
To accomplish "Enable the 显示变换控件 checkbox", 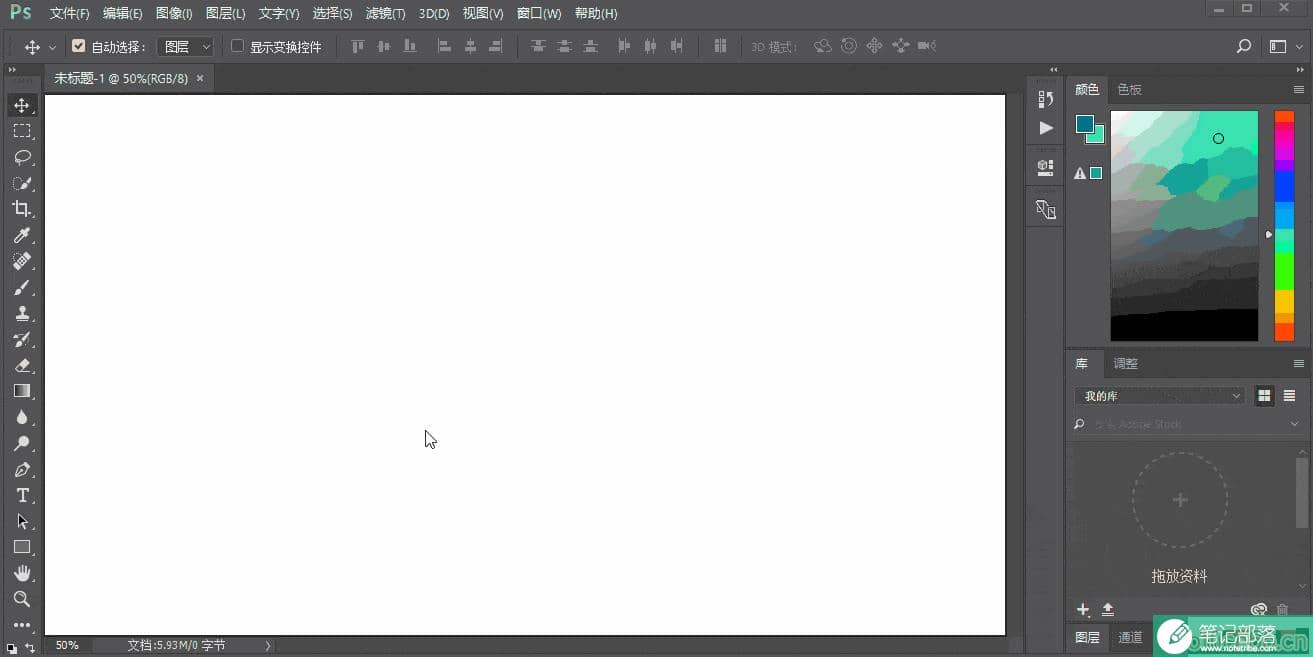I will [237, 46].
